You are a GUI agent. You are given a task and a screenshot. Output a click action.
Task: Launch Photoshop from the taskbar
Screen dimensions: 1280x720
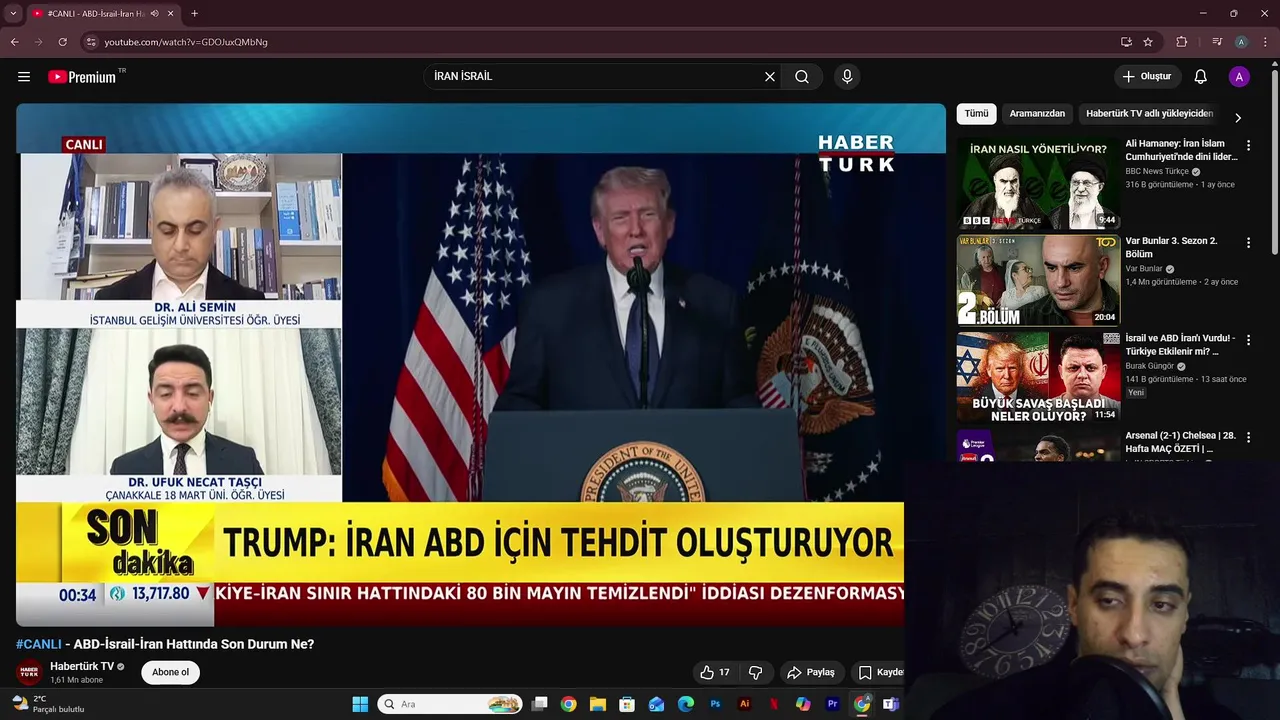pyautogui.click(x=715, y=704)
